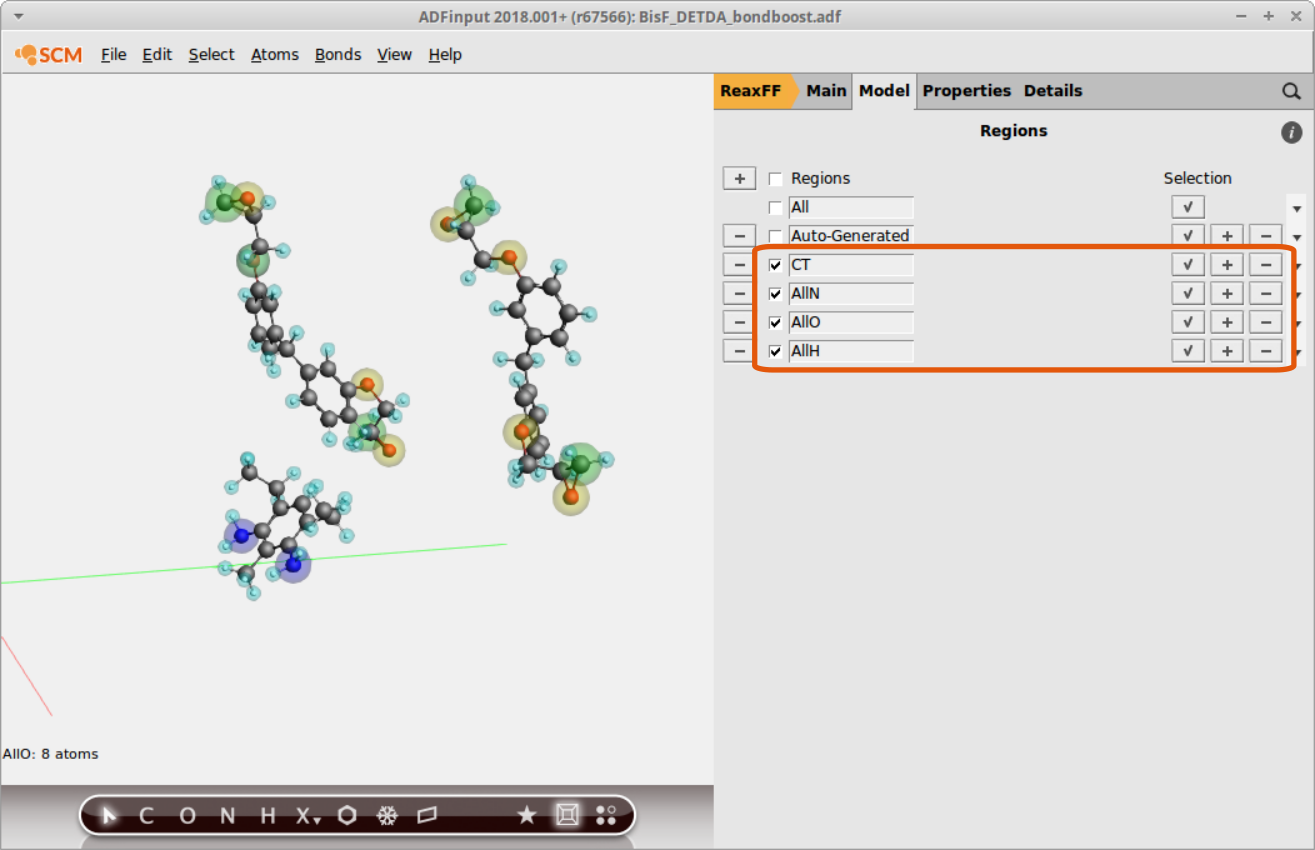Select atoms of Auto-Generated region checkmark
Viewport: 1315px width, 850px height.
tap(1188, 236)
